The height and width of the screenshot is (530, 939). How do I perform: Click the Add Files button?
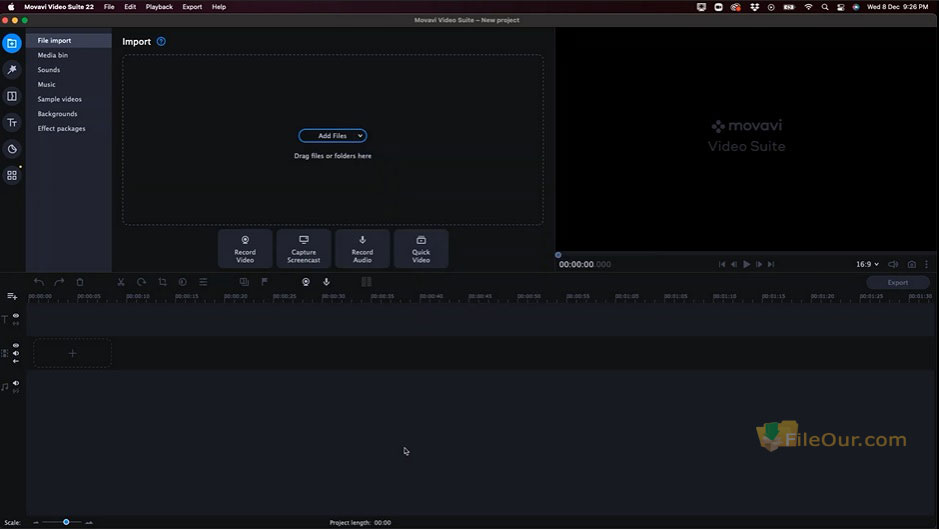[x=332, y=136]
